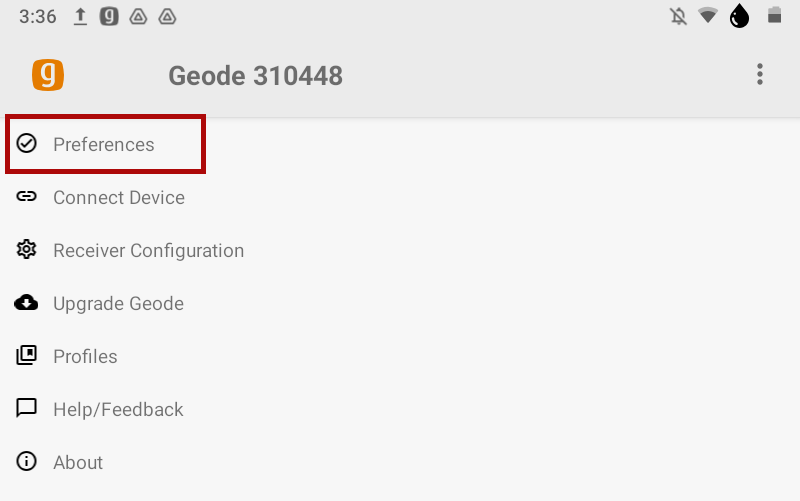The width and height of the screenshot is (800, 501).
Task: Tap the Wi-Fi signal status icon
Action: [x=708, y=16]
